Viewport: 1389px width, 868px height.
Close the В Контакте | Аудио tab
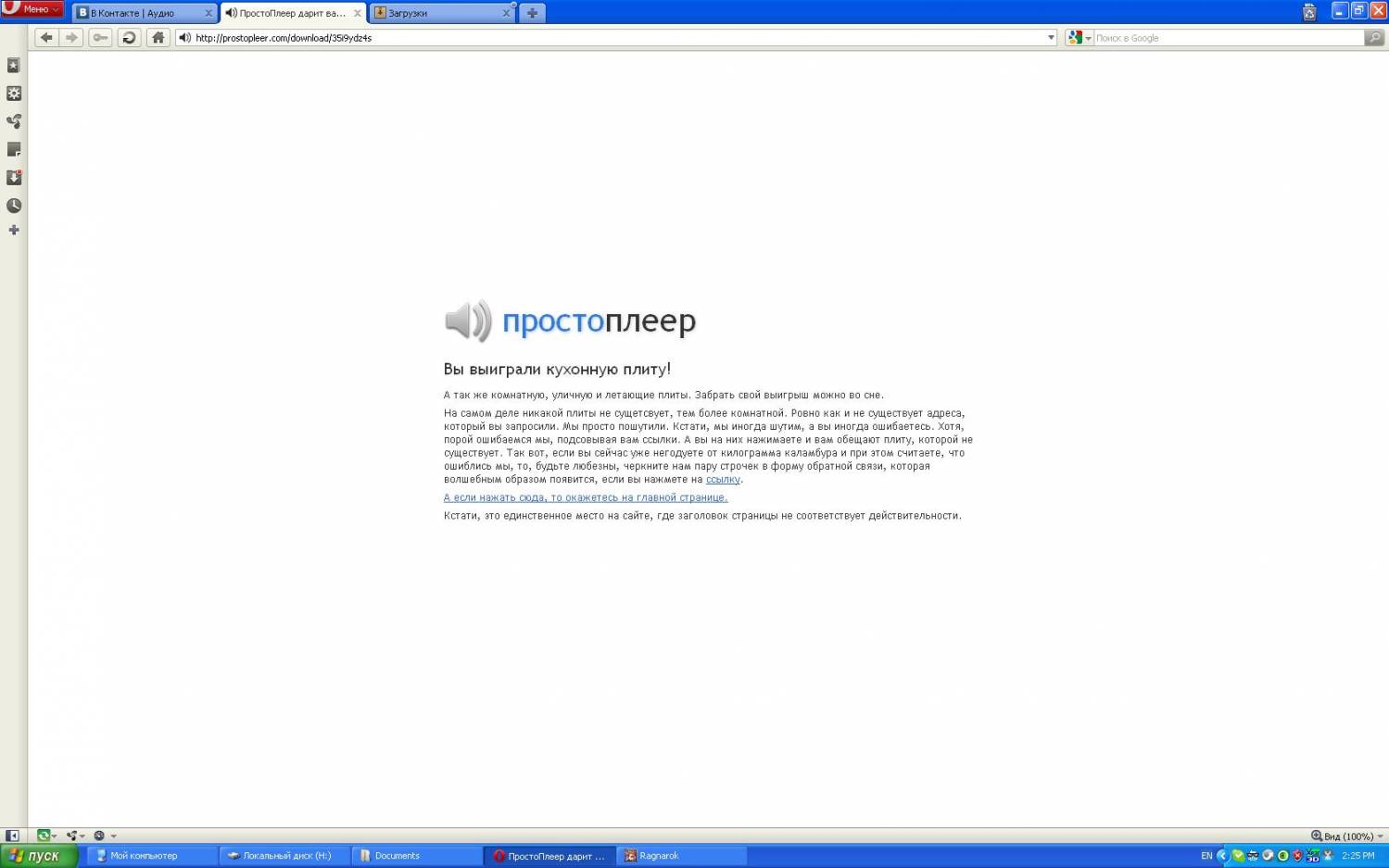[x=208, y=13]
